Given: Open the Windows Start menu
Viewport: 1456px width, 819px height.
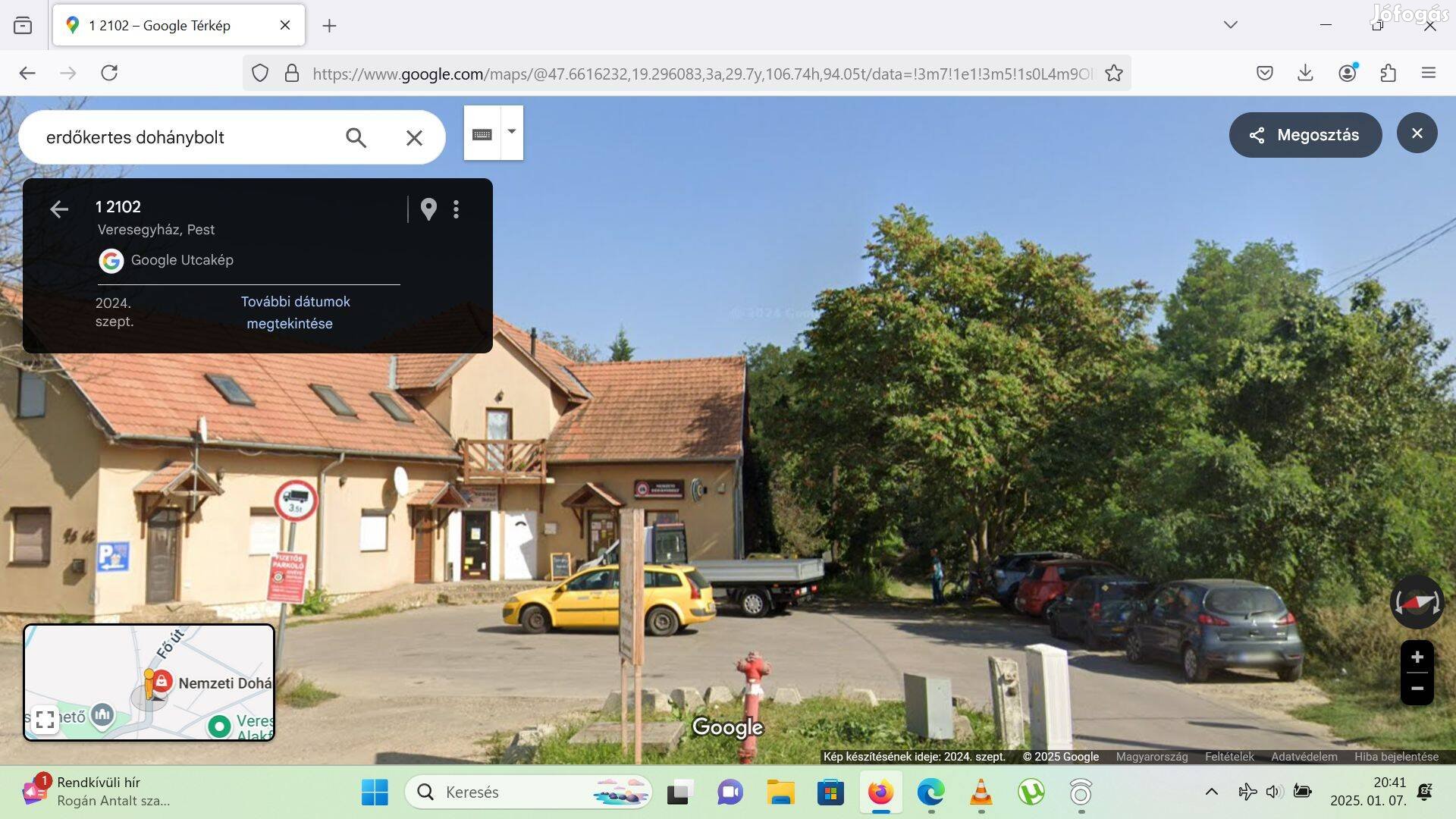Looking at the screenshot, I should [375, 792].
